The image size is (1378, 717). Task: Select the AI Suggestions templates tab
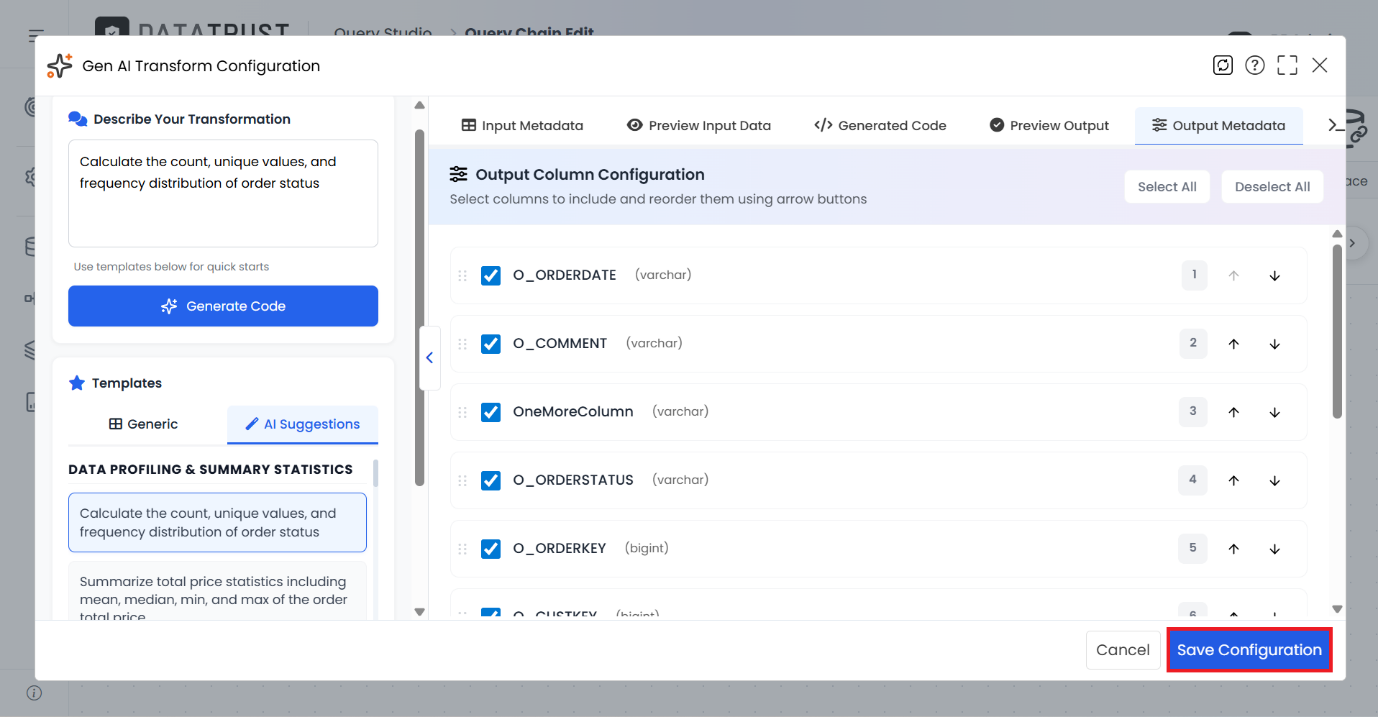303,424
